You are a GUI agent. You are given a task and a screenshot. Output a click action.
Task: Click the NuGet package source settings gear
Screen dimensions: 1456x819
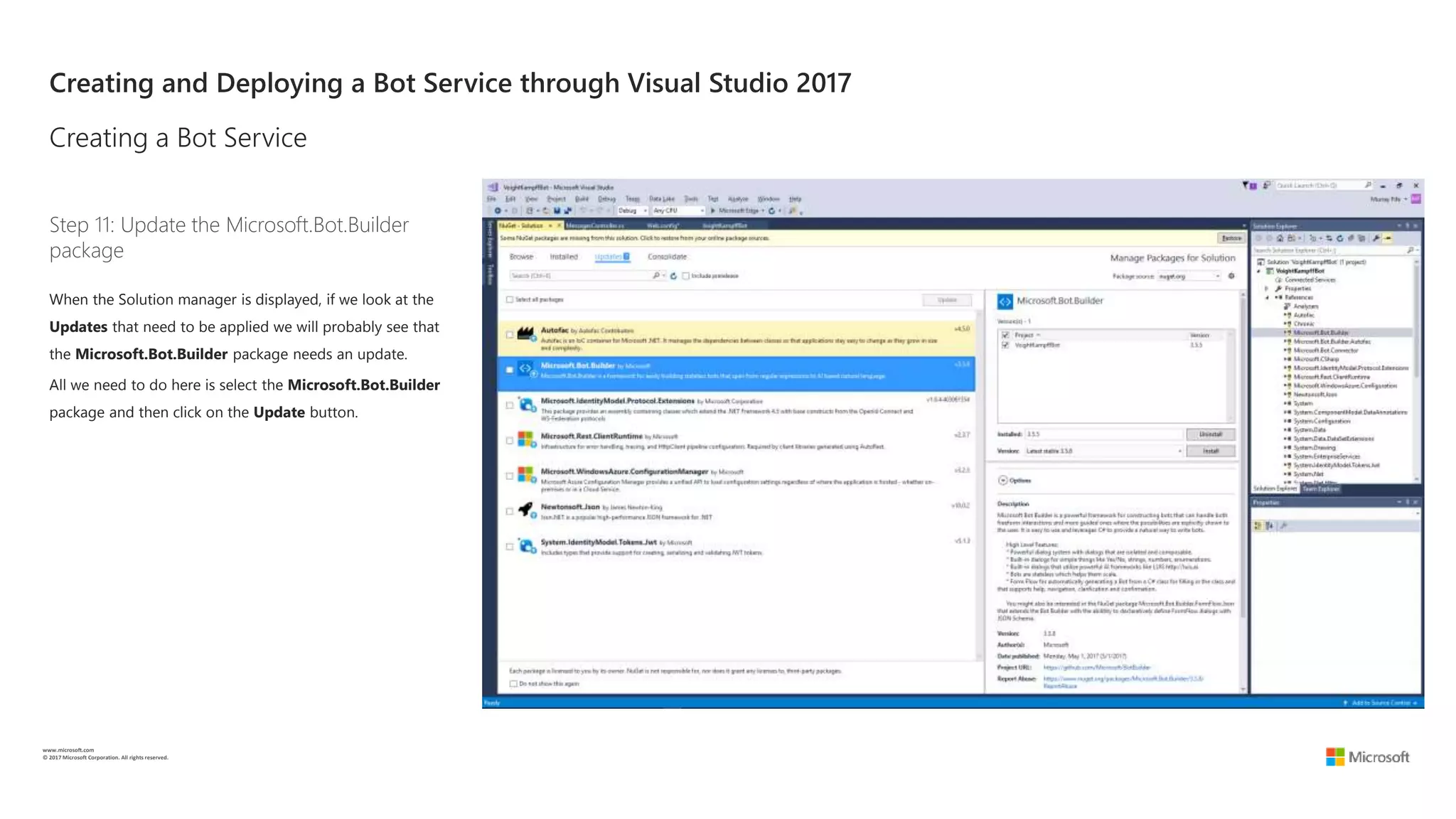click(x=1232, y=276)
